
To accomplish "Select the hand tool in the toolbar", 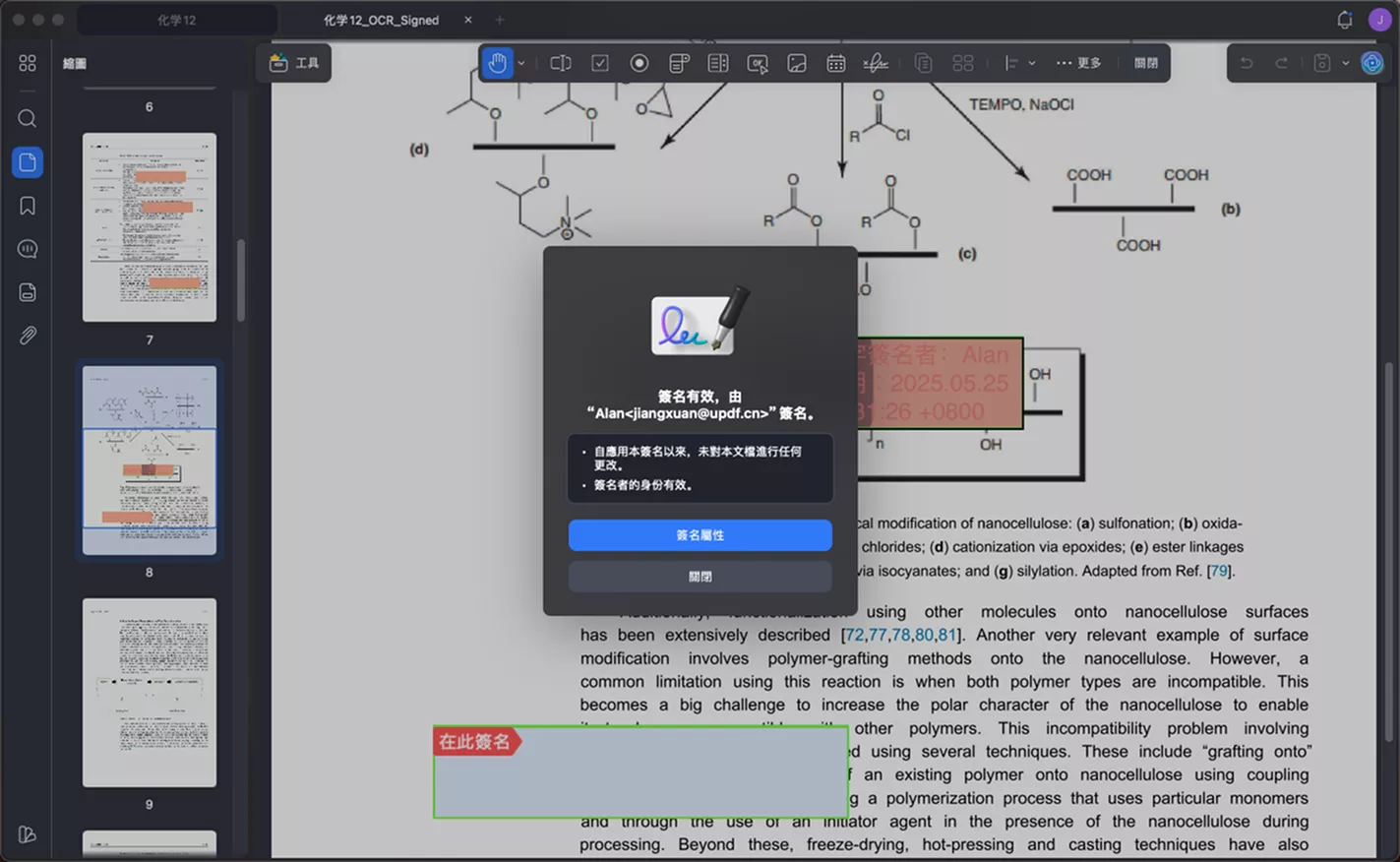I will pos(498,63).
